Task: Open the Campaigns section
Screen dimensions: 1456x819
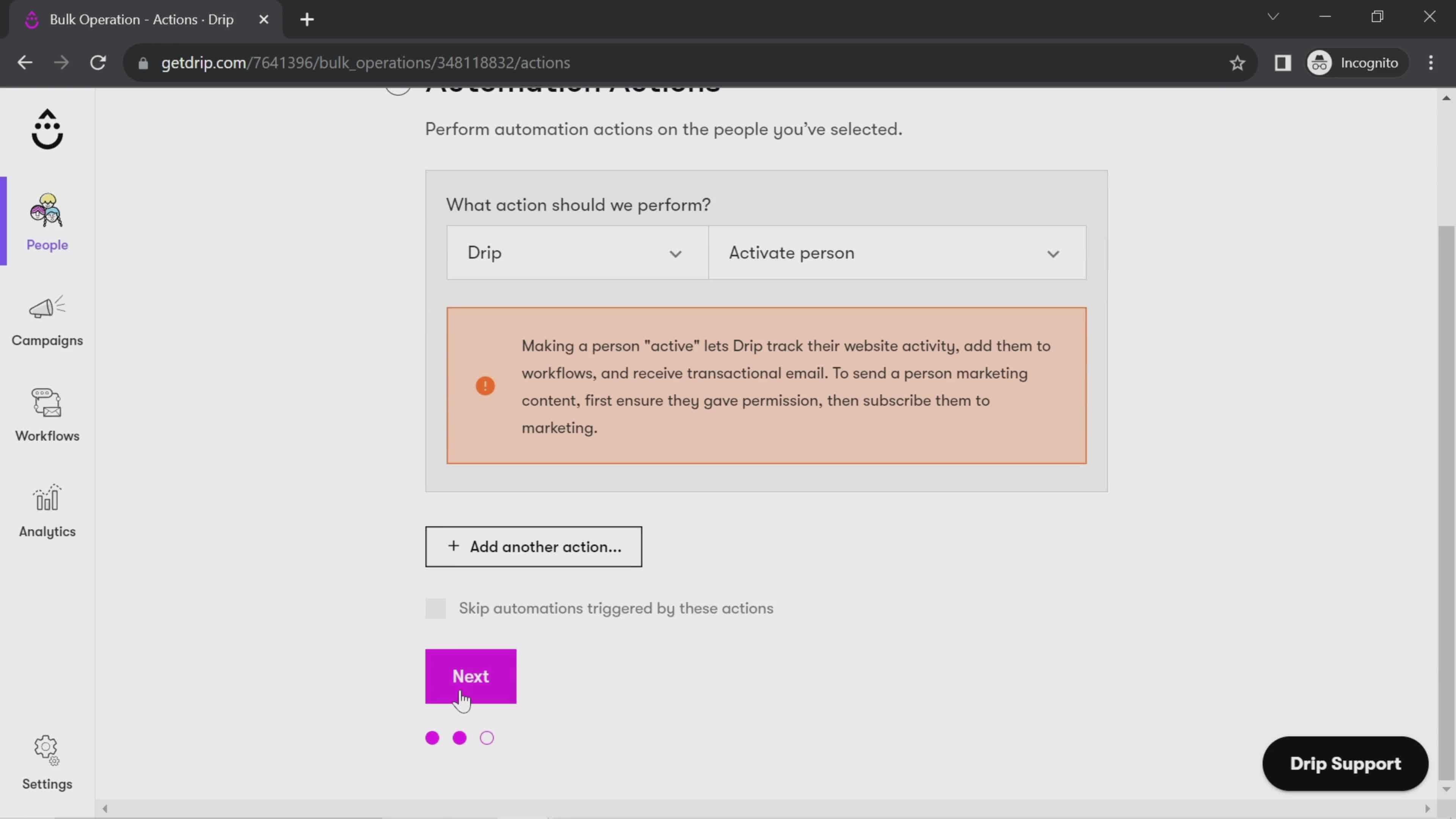Action: coord(47,318)
